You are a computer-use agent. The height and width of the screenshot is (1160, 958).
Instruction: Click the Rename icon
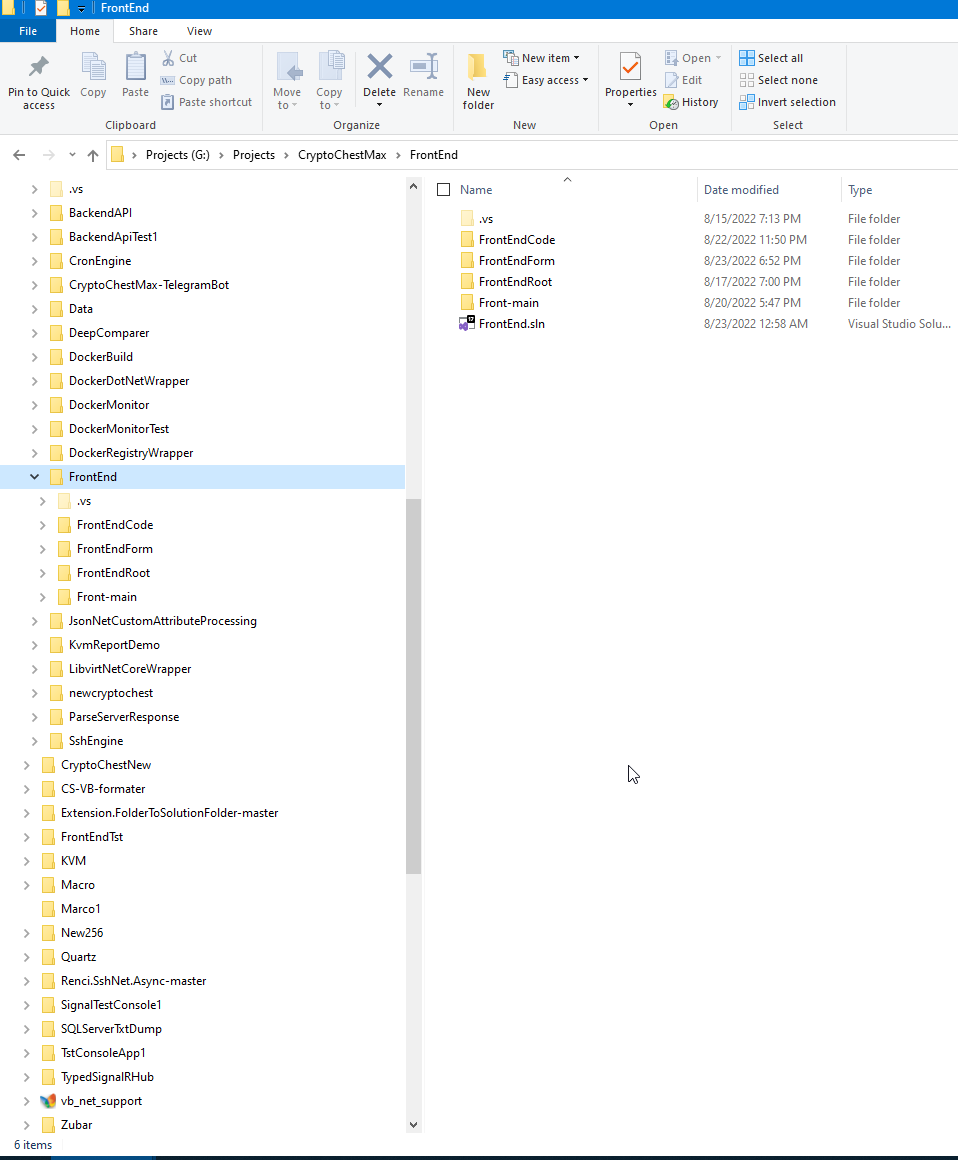click(424, 66)
